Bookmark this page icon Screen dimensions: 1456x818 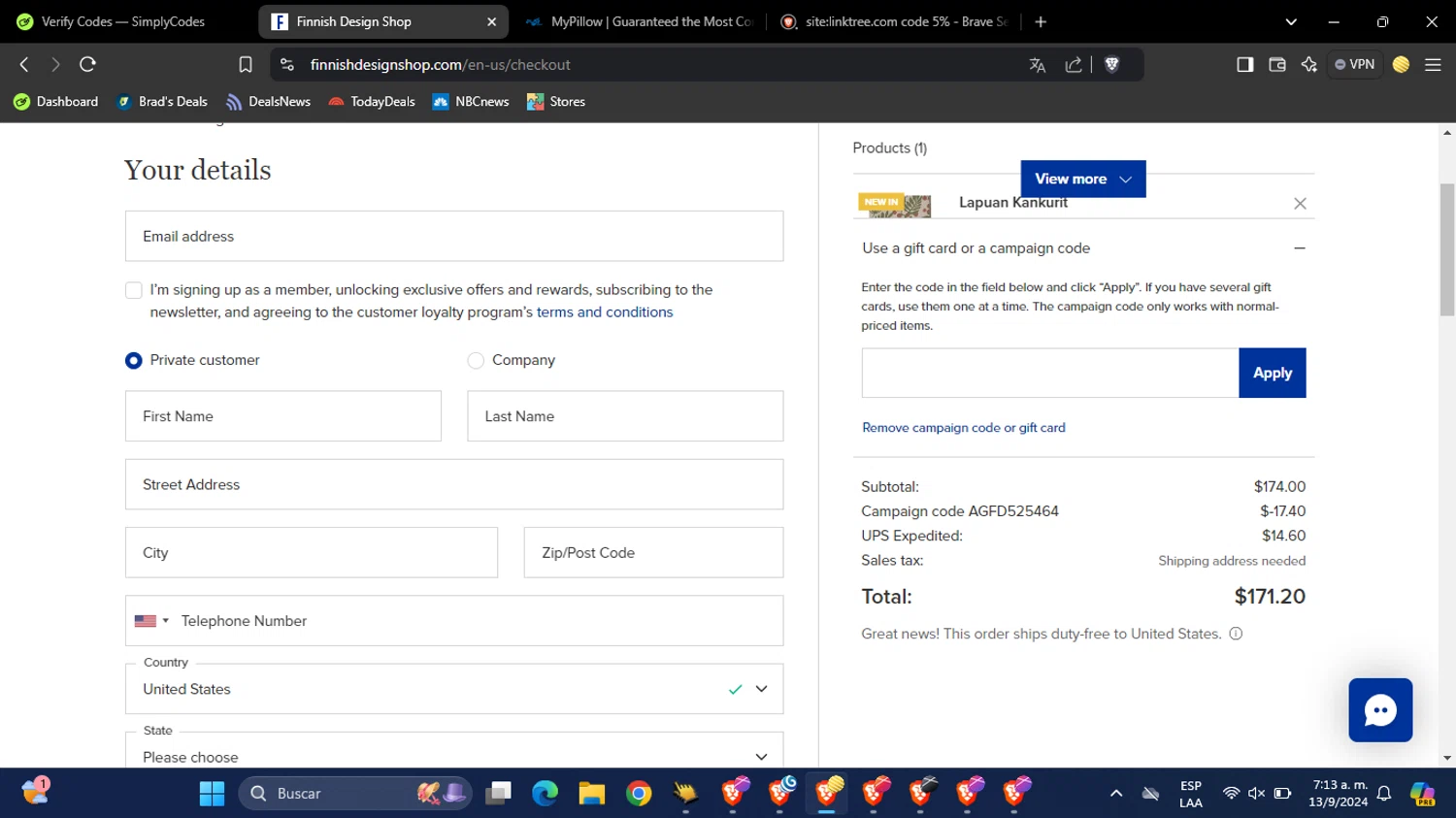tap(246, 64)
